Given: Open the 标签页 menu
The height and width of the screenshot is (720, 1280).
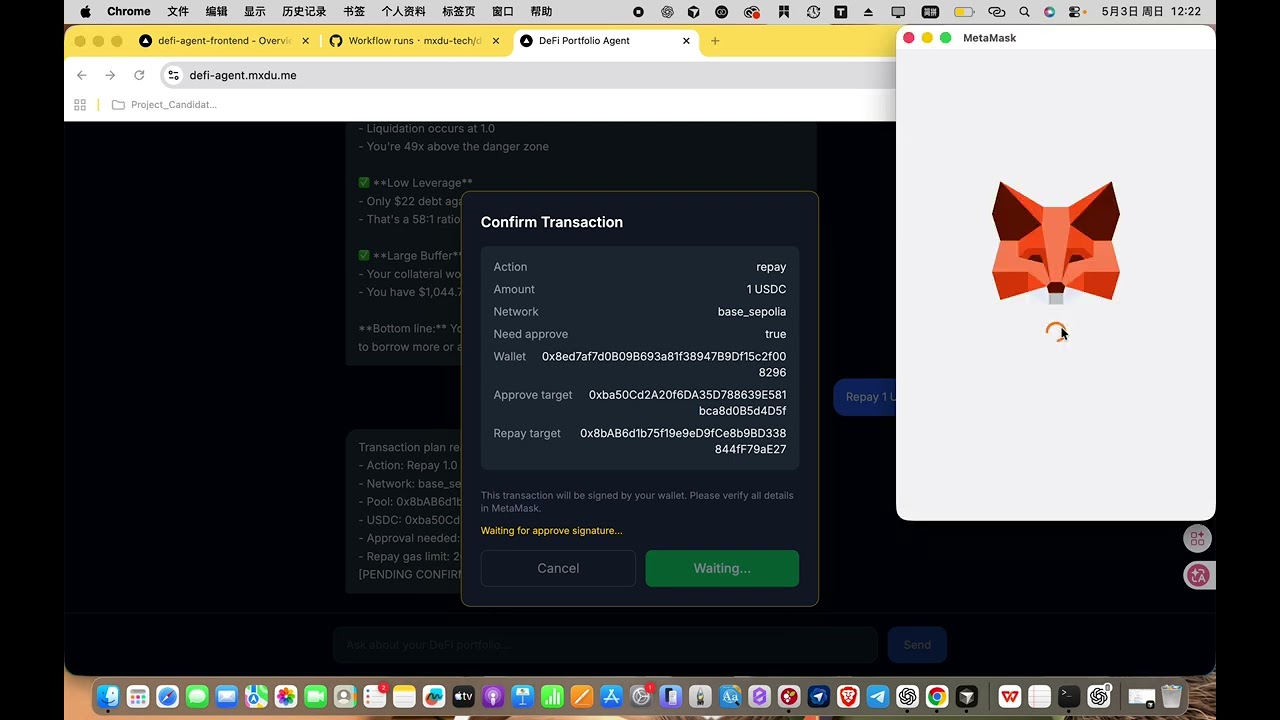Looking at the screenshot, I should pyautogui.click(x=458, y=12).
